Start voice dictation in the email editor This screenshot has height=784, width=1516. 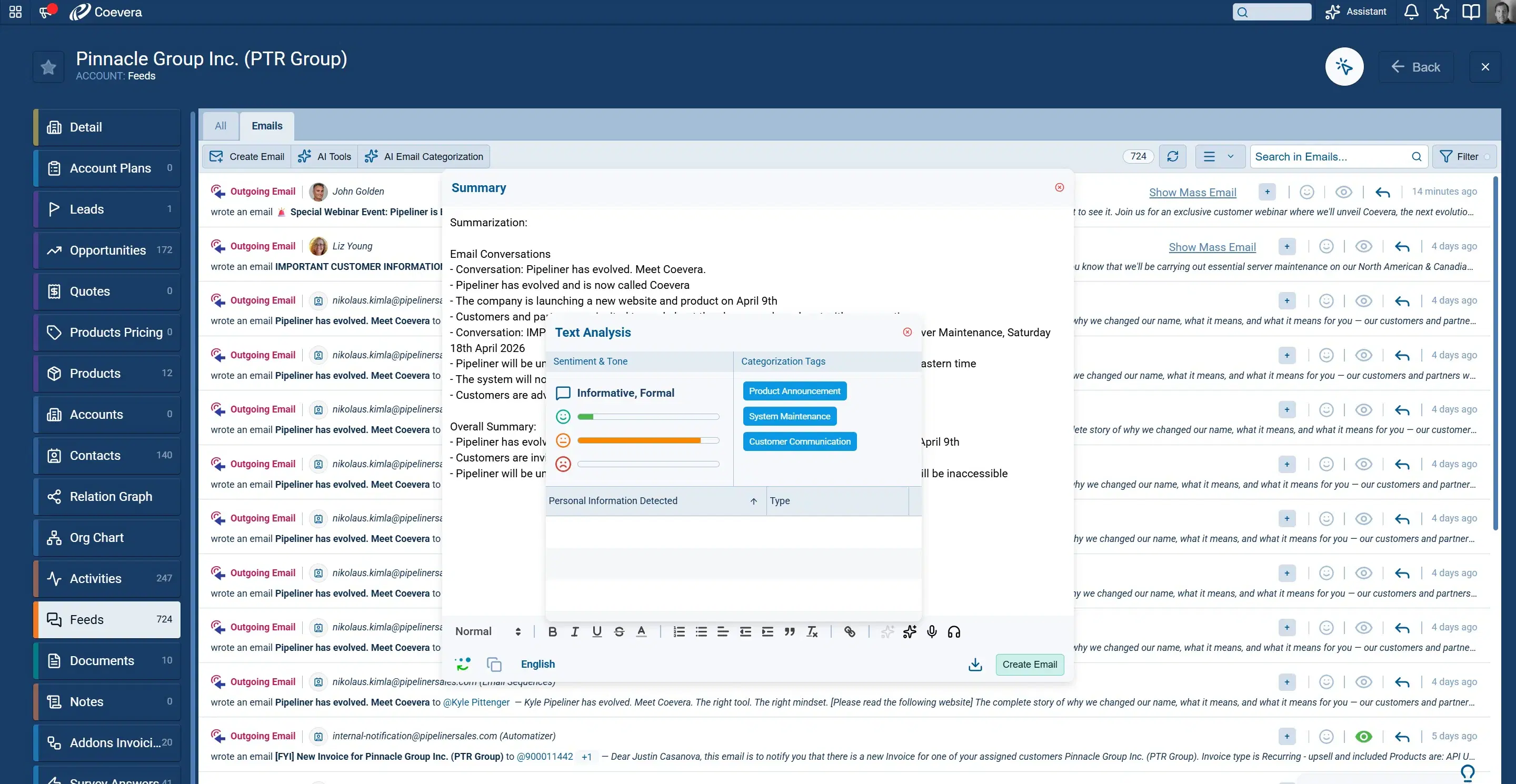click(x=932, y=631)
